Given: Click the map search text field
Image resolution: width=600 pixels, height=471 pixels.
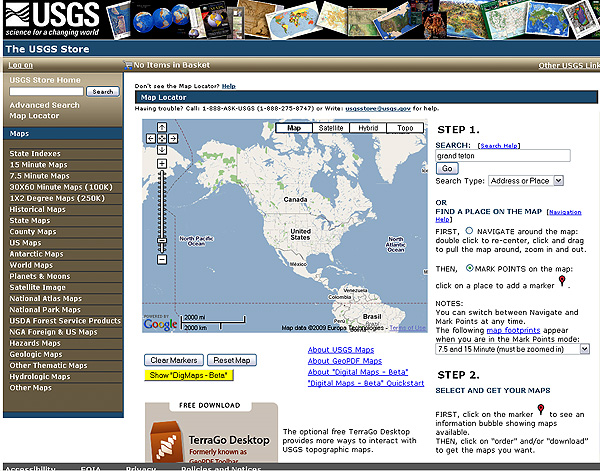Looking at the screenshot, I should coord(502,155).
